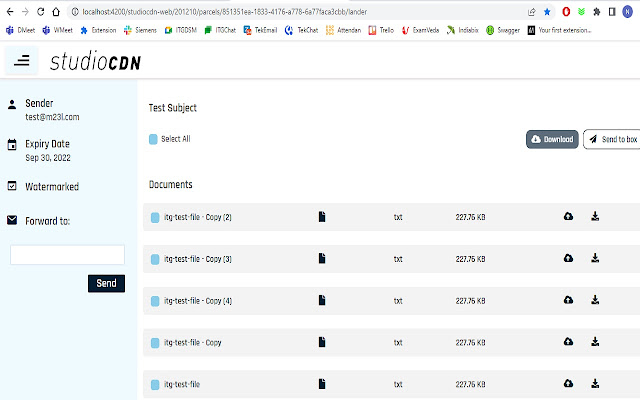Open the green shield extension icon

pos(581,12)
